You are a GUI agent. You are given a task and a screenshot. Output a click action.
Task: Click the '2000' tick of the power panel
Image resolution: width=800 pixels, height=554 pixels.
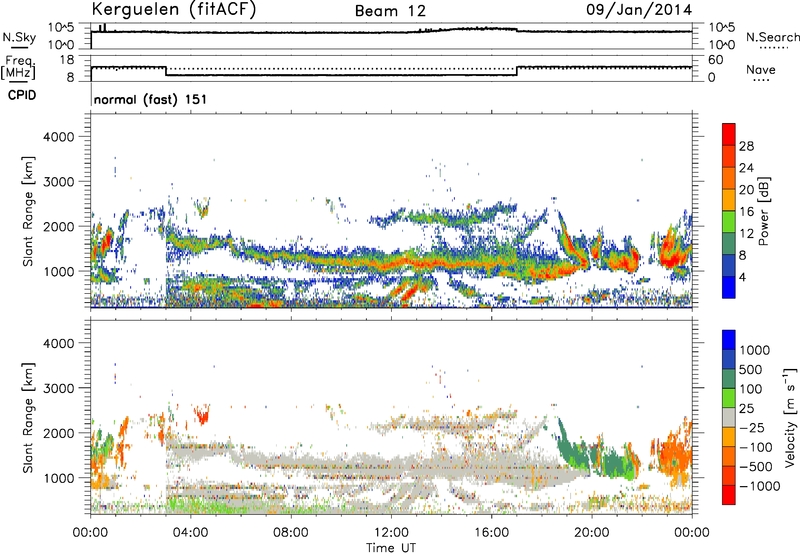pos(58,226)
